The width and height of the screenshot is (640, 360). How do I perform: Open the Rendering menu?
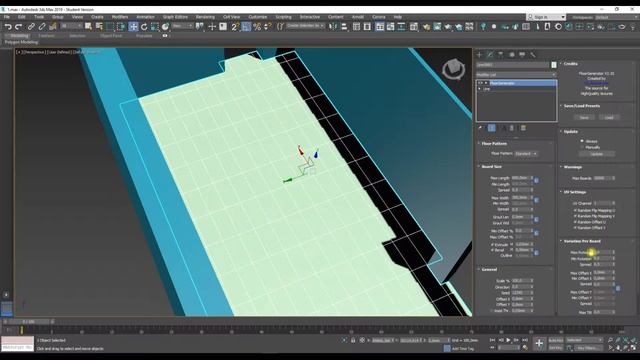click(205, 17)
